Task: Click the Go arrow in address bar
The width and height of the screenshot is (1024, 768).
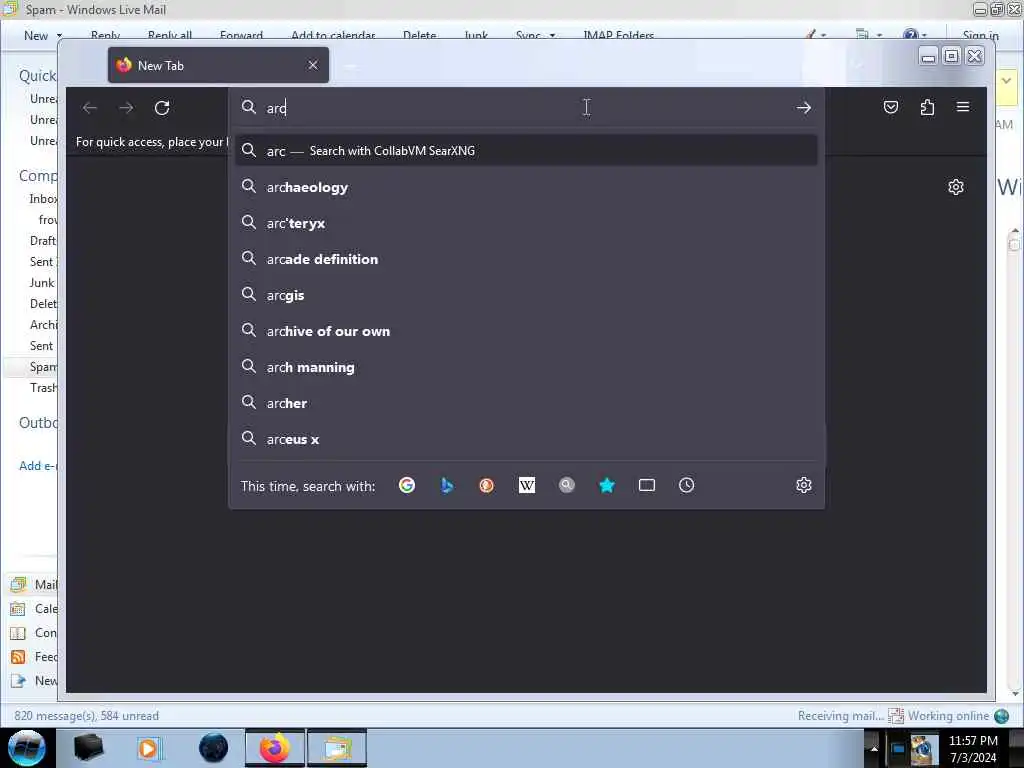Action: [804, 108]
